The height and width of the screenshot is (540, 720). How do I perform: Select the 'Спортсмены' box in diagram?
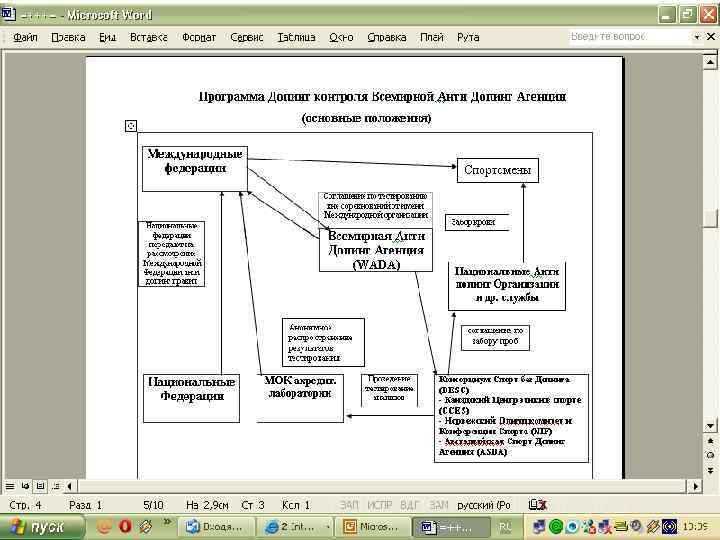pos(498,170)
